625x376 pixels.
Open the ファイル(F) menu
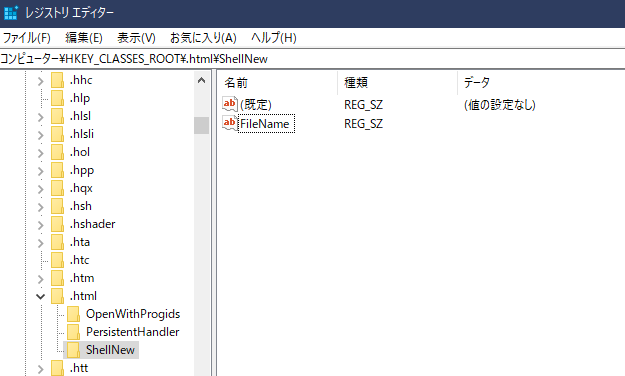pyautogui.click(x=27, y=38)
